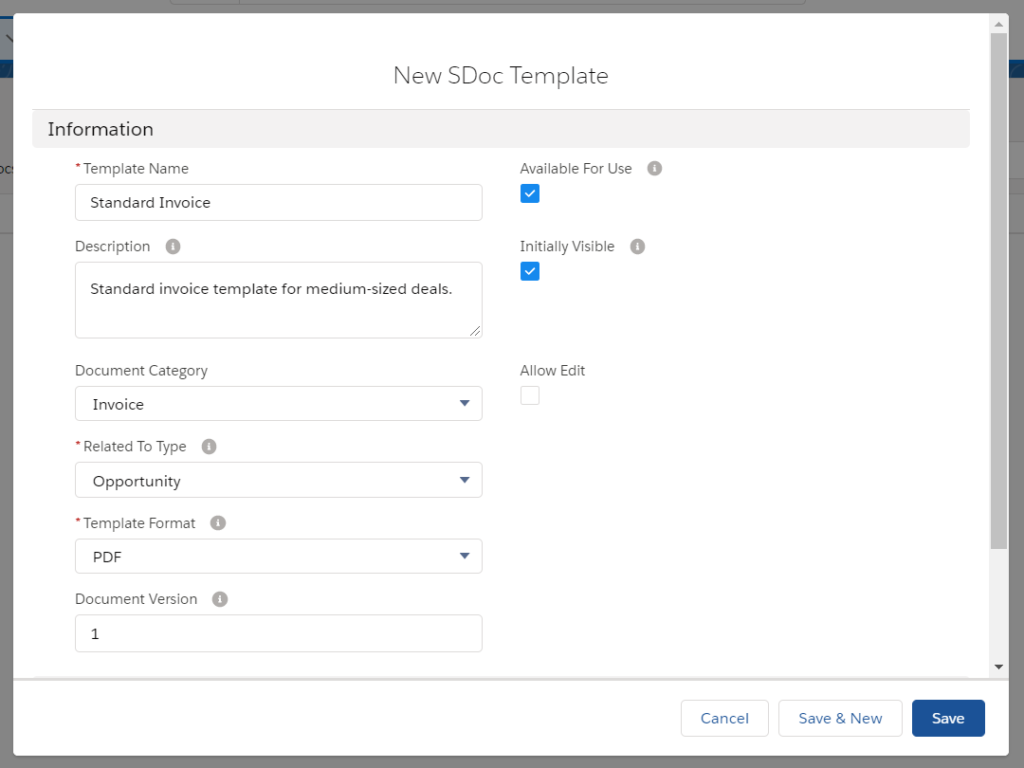
Task: Click the Description field info icon
Action: pos(173,247)
